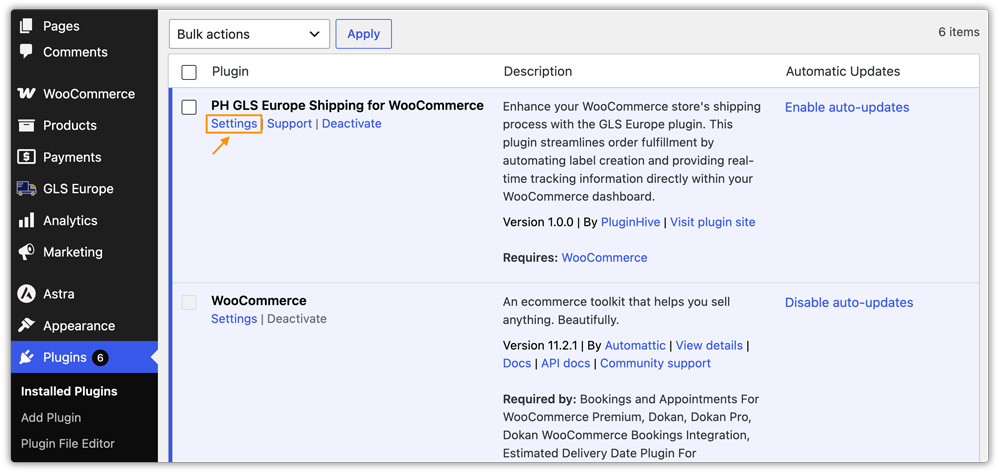Open the Plugin File Editor submenu item
The height and width of the screenshot is (472, 1000).
click(68, 443)
